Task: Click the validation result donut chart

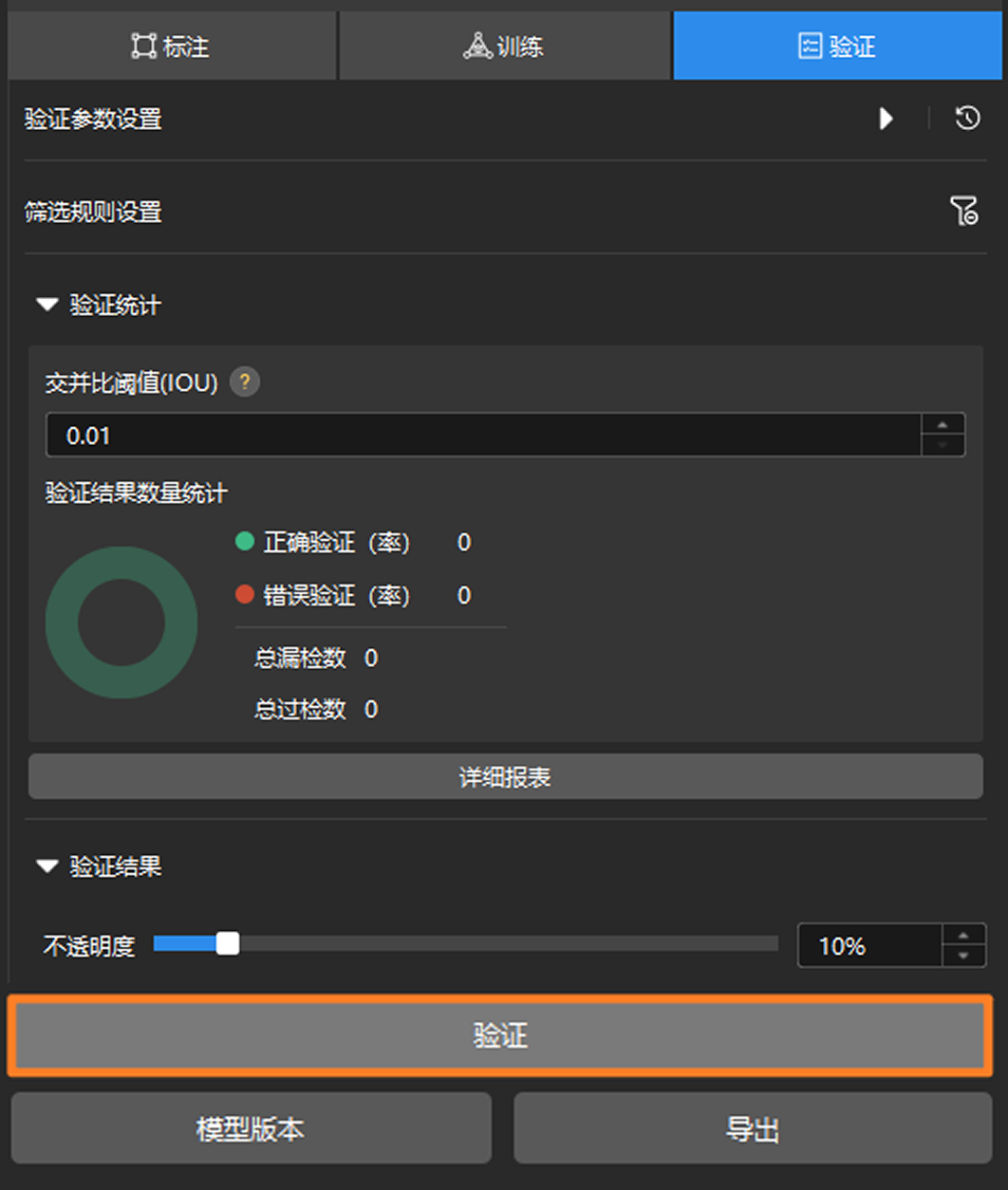Action: [121, 623]
